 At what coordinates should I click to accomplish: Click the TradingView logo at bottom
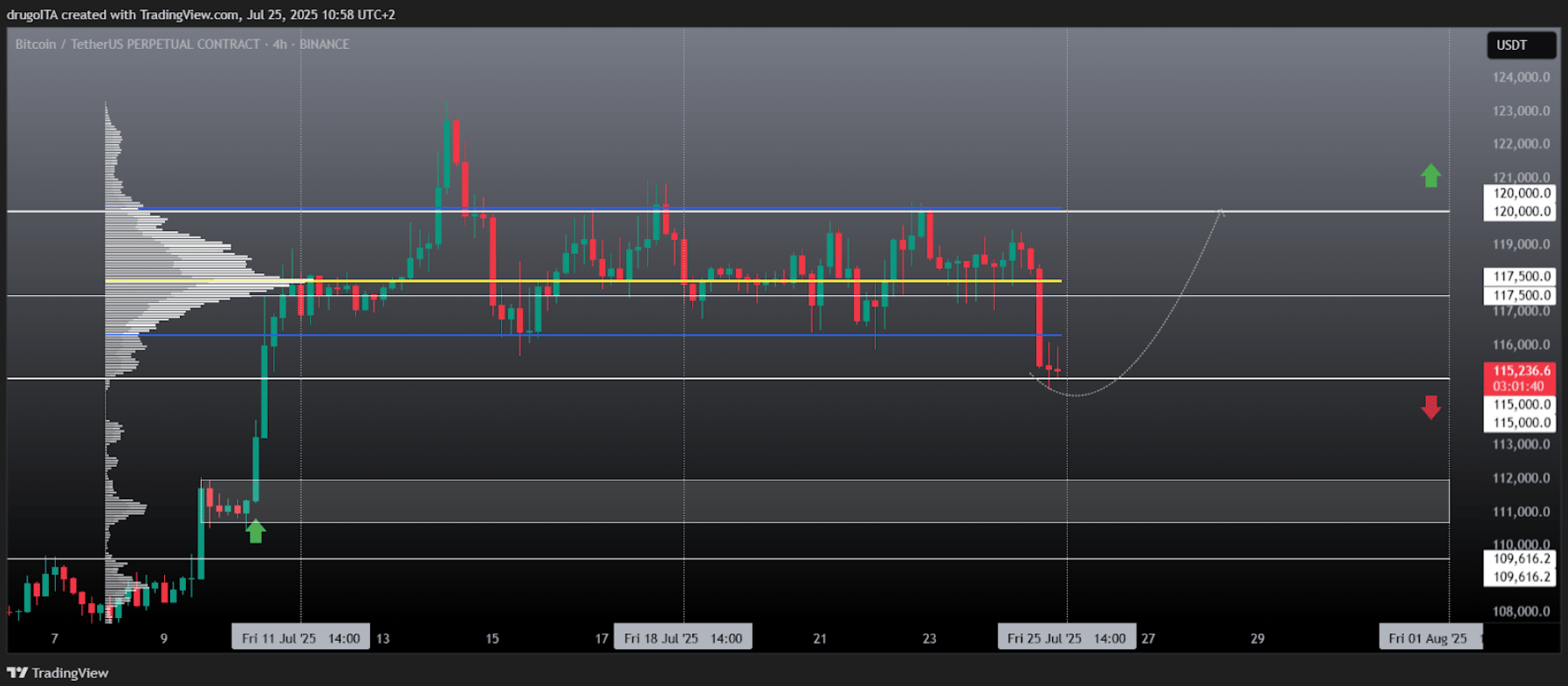coord(58,673)
